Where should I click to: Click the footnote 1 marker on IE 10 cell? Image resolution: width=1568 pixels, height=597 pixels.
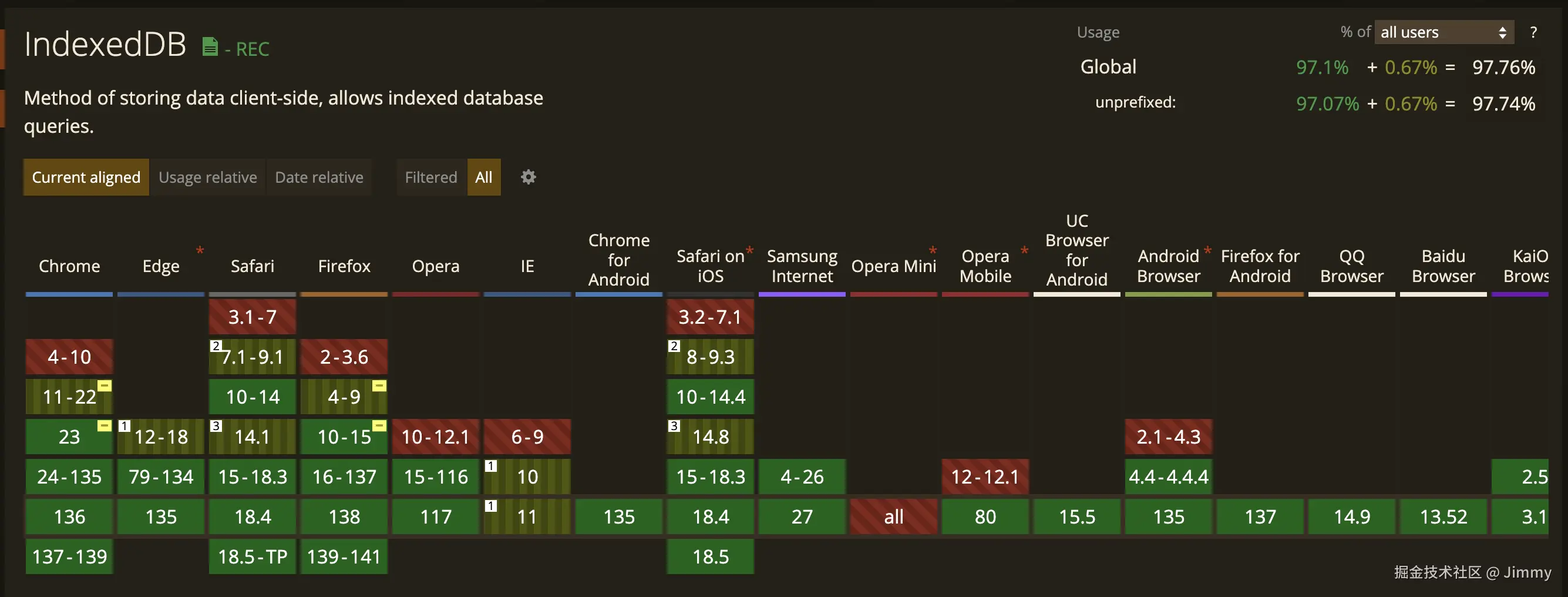(490, 465)
